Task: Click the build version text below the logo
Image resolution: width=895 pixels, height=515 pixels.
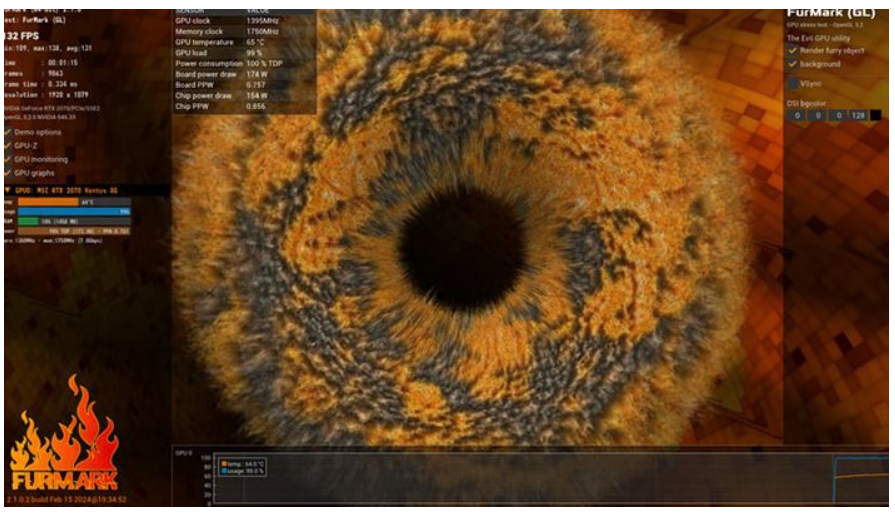Action: (66, 499)
